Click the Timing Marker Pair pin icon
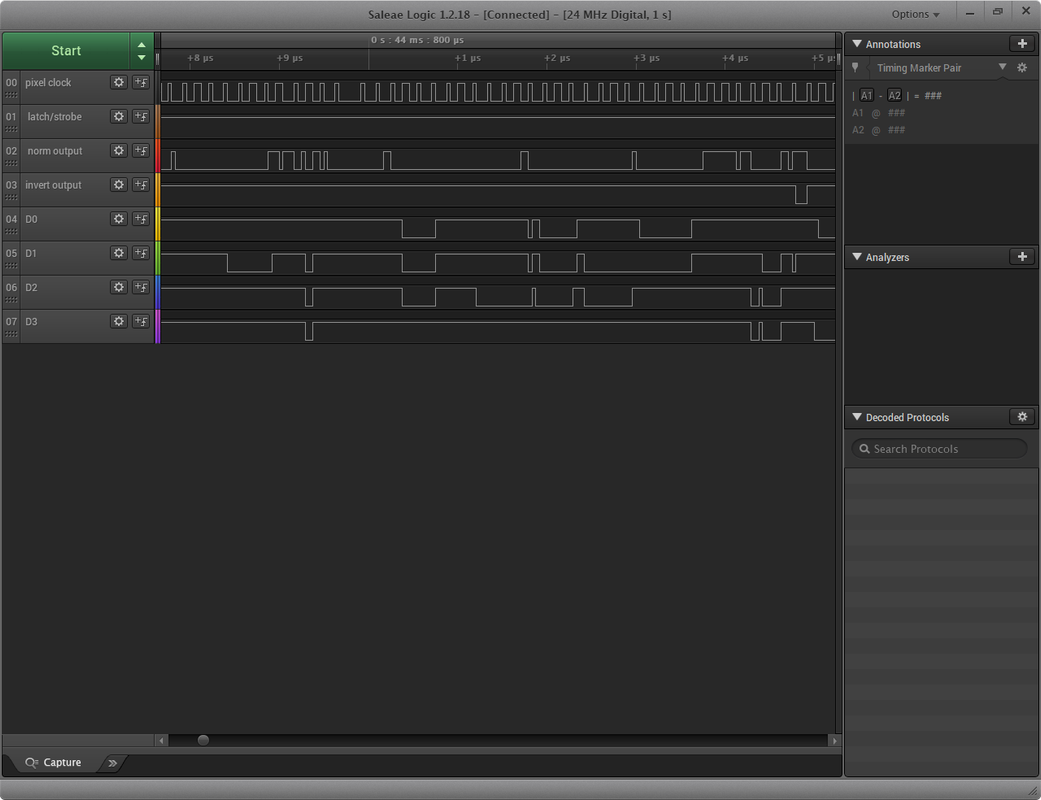1041x800 pixels. click(855, 68)
